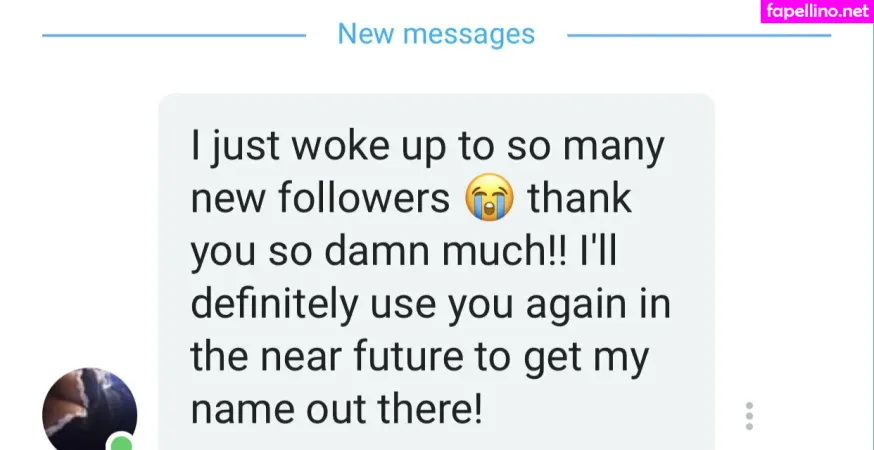
Task: Click the line right of "New messages"
Action: click(698, 35)
